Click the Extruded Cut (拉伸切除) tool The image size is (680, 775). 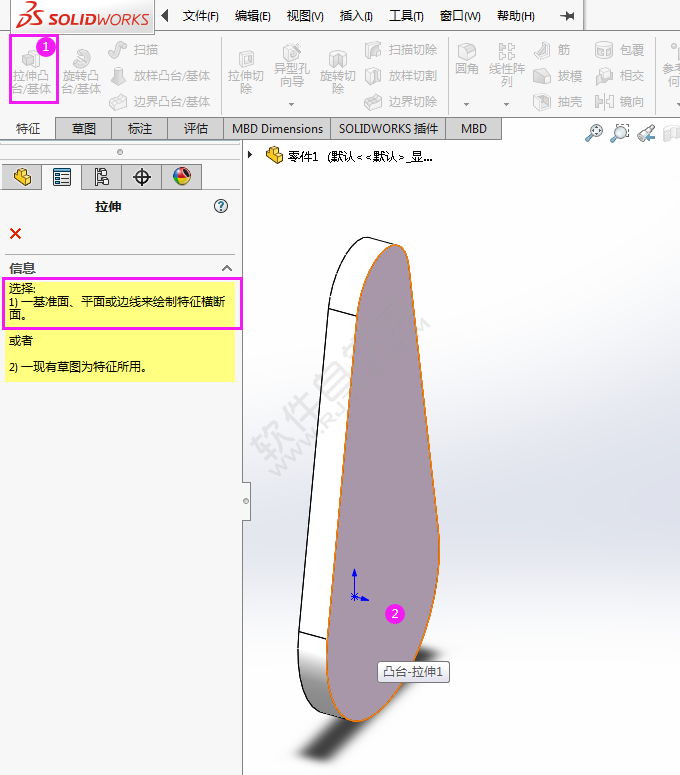[x=246, y=72]
